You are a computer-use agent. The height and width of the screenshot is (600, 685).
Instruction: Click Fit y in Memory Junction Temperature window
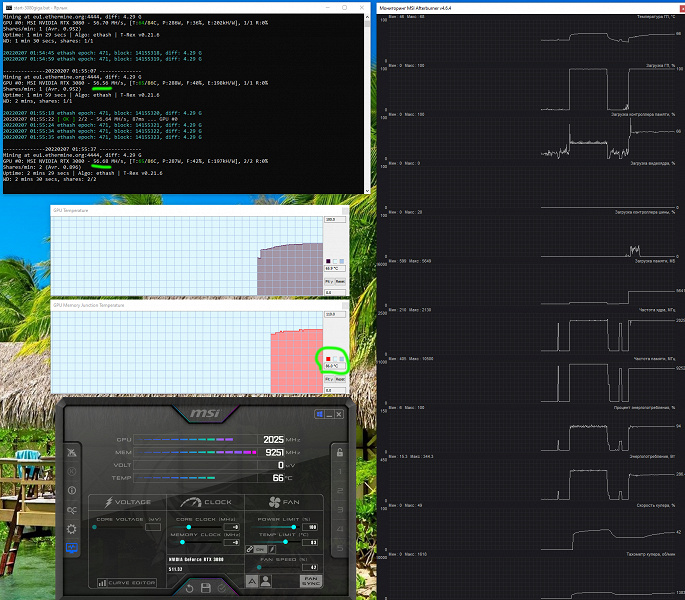[329, 379]
